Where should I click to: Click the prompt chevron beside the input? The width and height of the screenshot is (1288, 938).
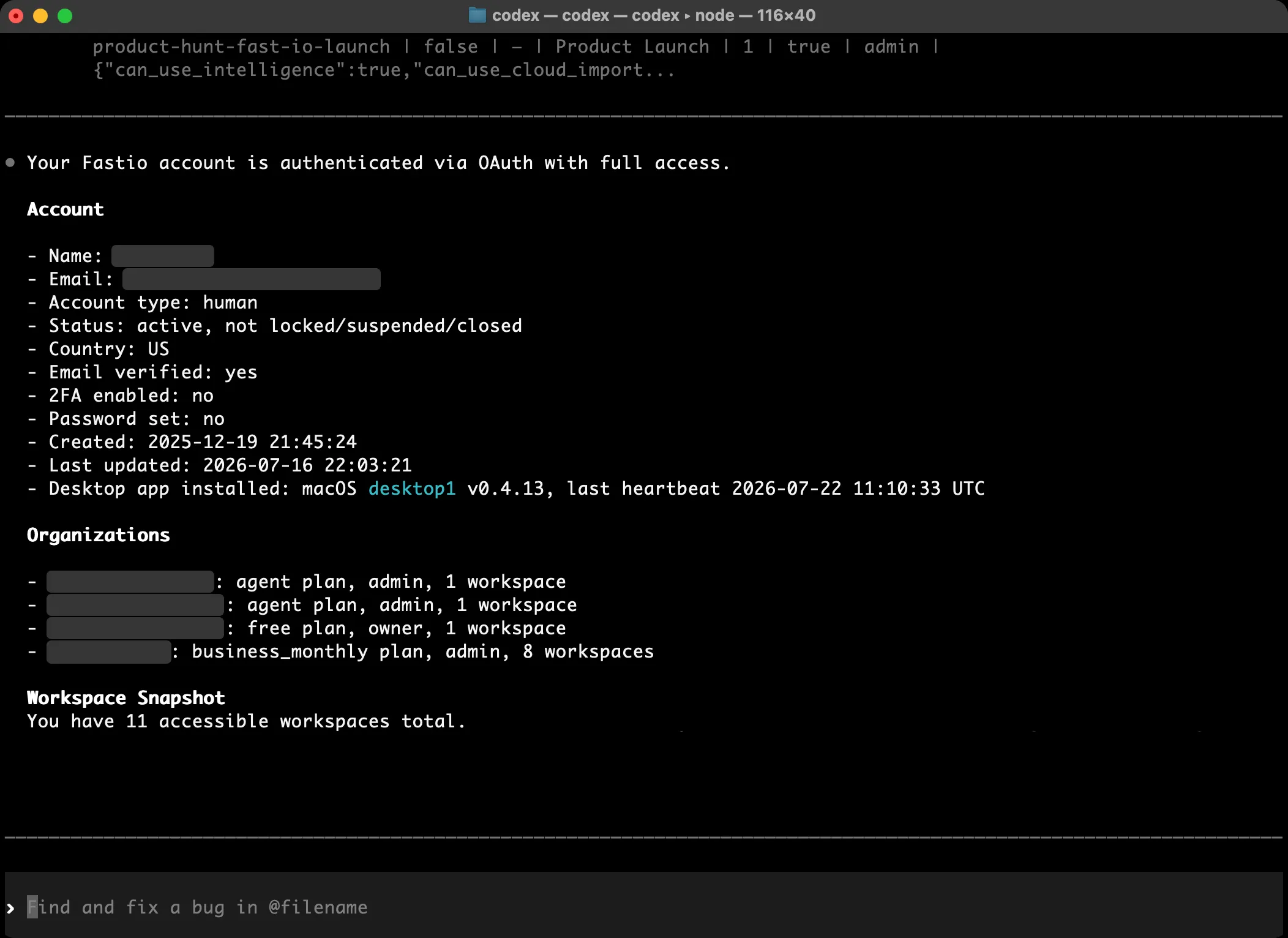click(10, 907)
